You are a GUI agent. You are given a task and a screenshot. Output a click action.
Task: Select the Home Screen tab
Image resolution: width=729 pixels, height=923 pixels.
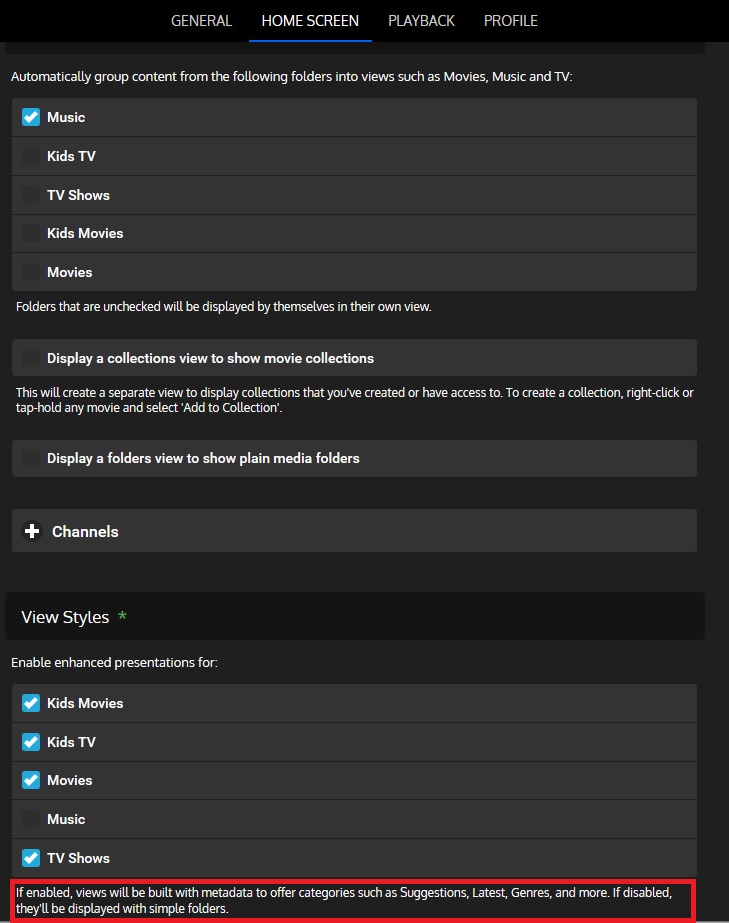tap(310, 21)
